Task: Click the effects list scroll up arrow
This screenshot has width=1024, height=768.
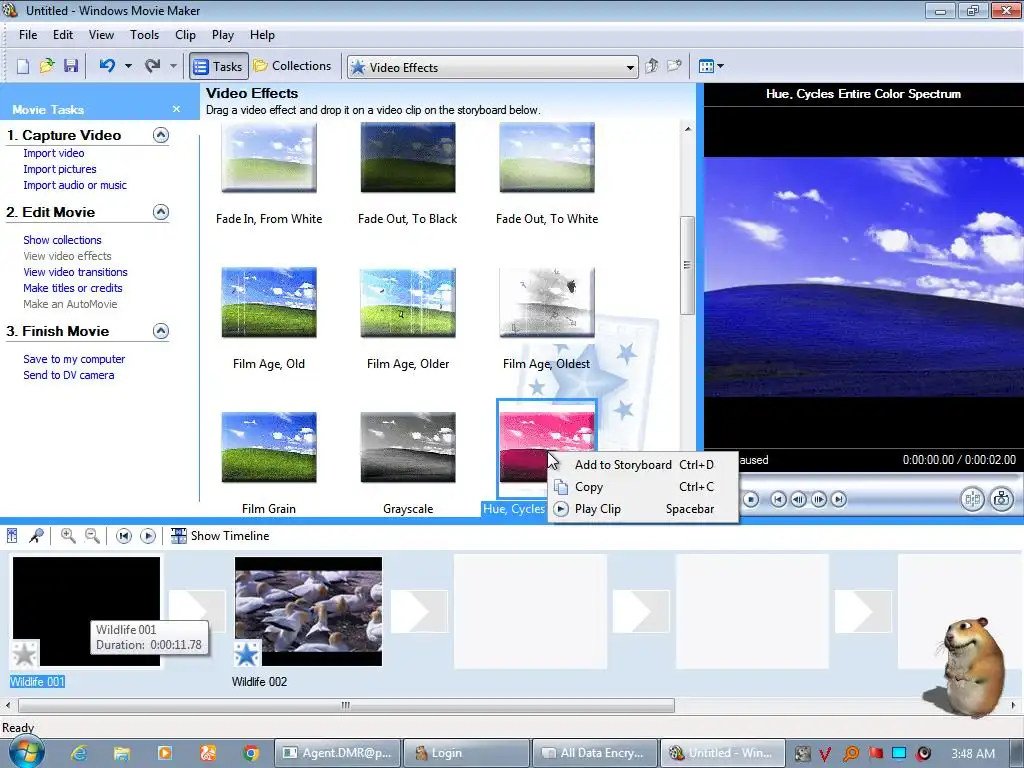Action: (x=688, y=129)
